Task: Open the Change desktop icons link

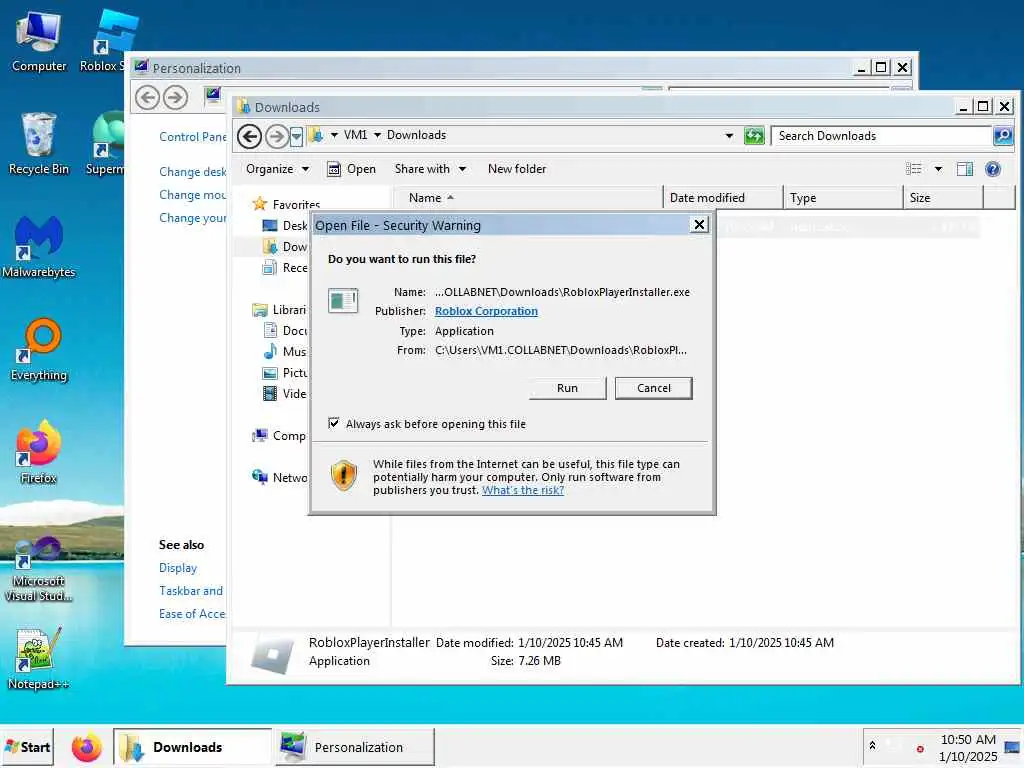Action: pos(193,172)
